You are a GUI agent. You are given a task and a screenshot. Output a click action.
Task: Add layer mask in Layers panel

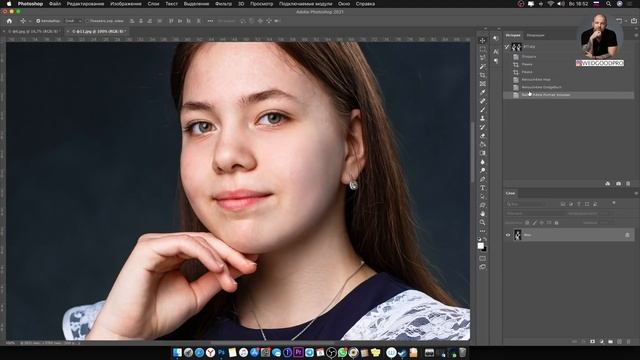point(592,341)
